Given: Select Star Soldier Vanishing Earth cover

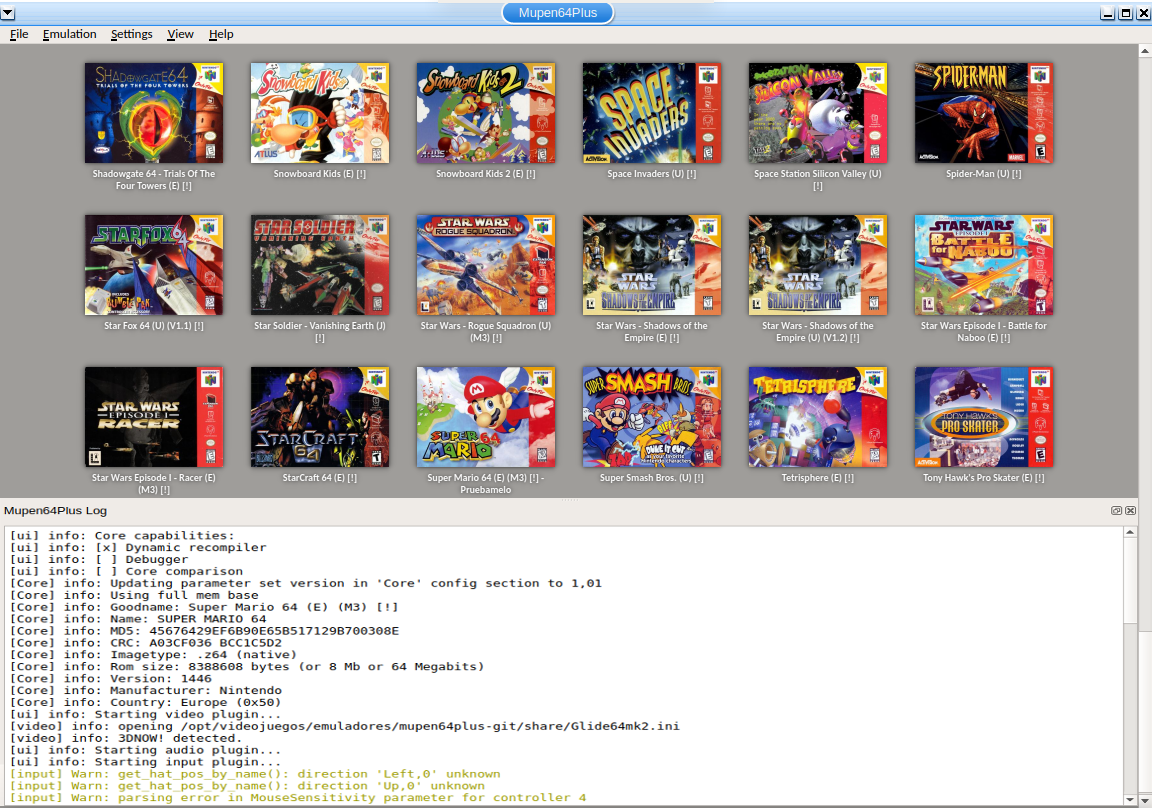Looking at the screenshot, I should 320,264.
